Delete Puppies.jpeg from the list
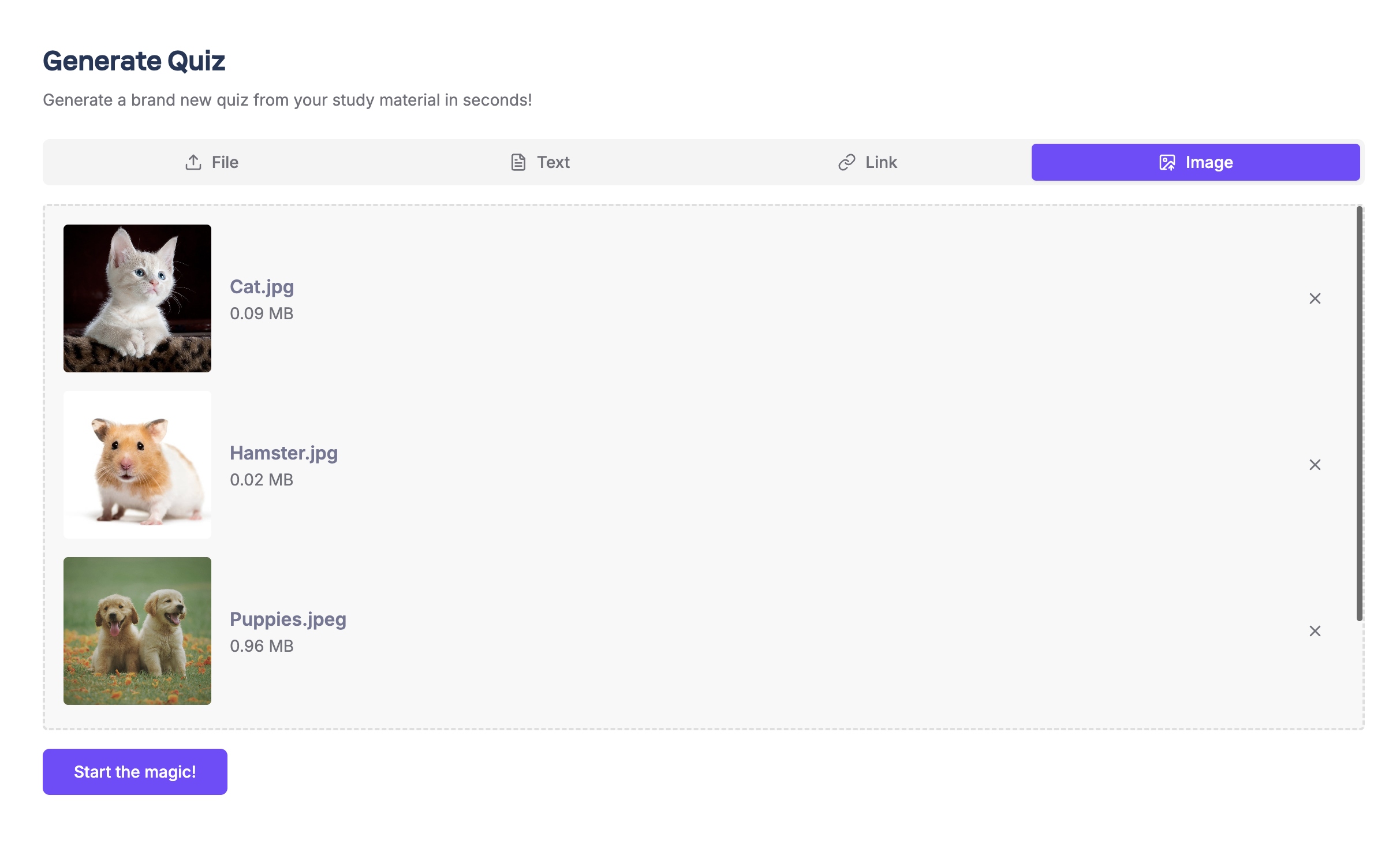The image size is (1400, 844). pyautogui.click(x=1315, y=631)
